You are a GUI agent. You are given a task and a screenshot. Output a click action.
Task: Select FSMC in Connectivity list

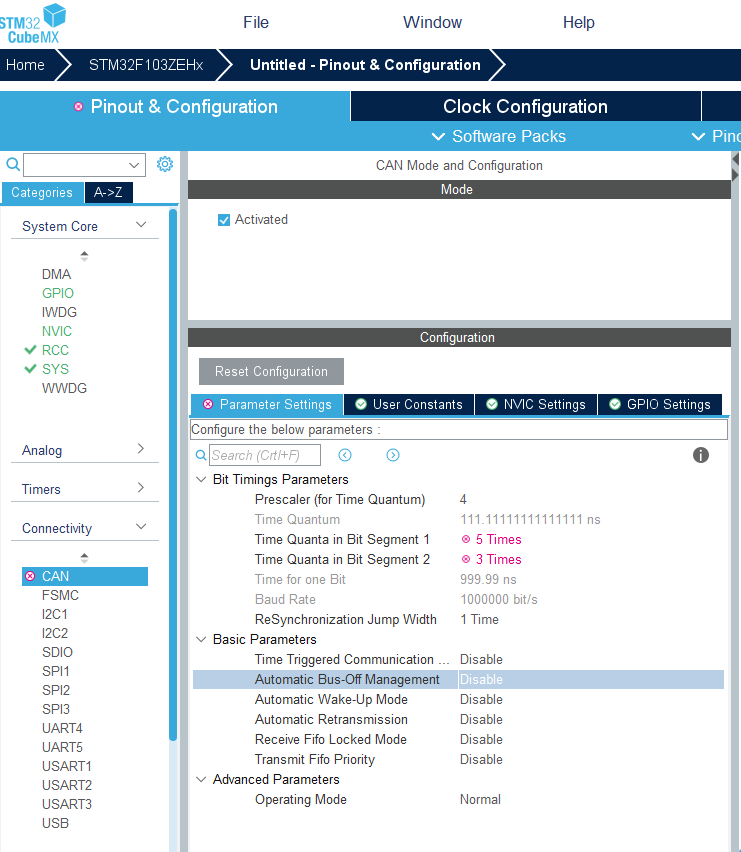tap(60, 595)
